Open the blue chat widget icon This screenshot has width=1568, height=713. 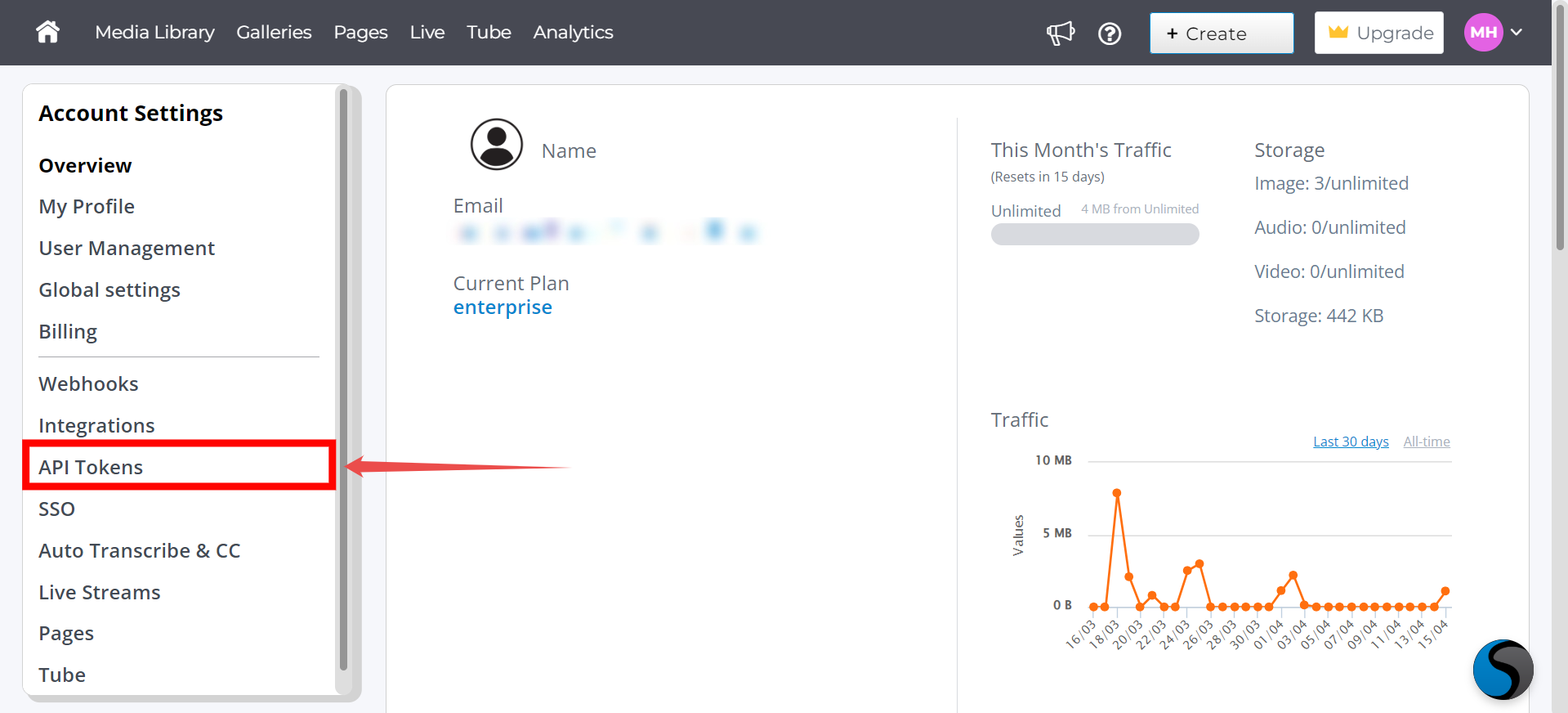(x=1503, y=670)
